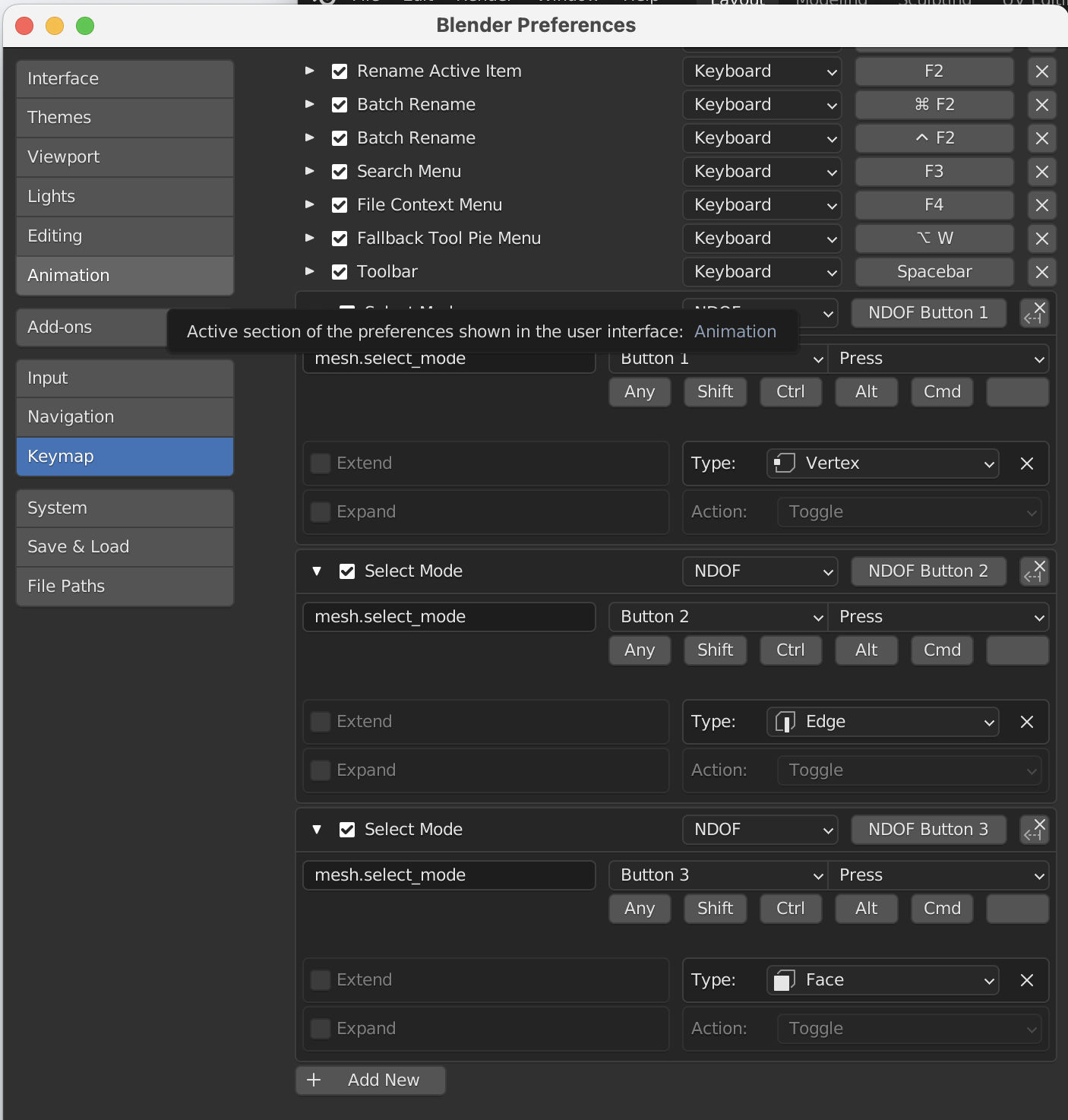Click the NDOF Button 2 key binding
1068x1120 pixels.
coord(928,571)
